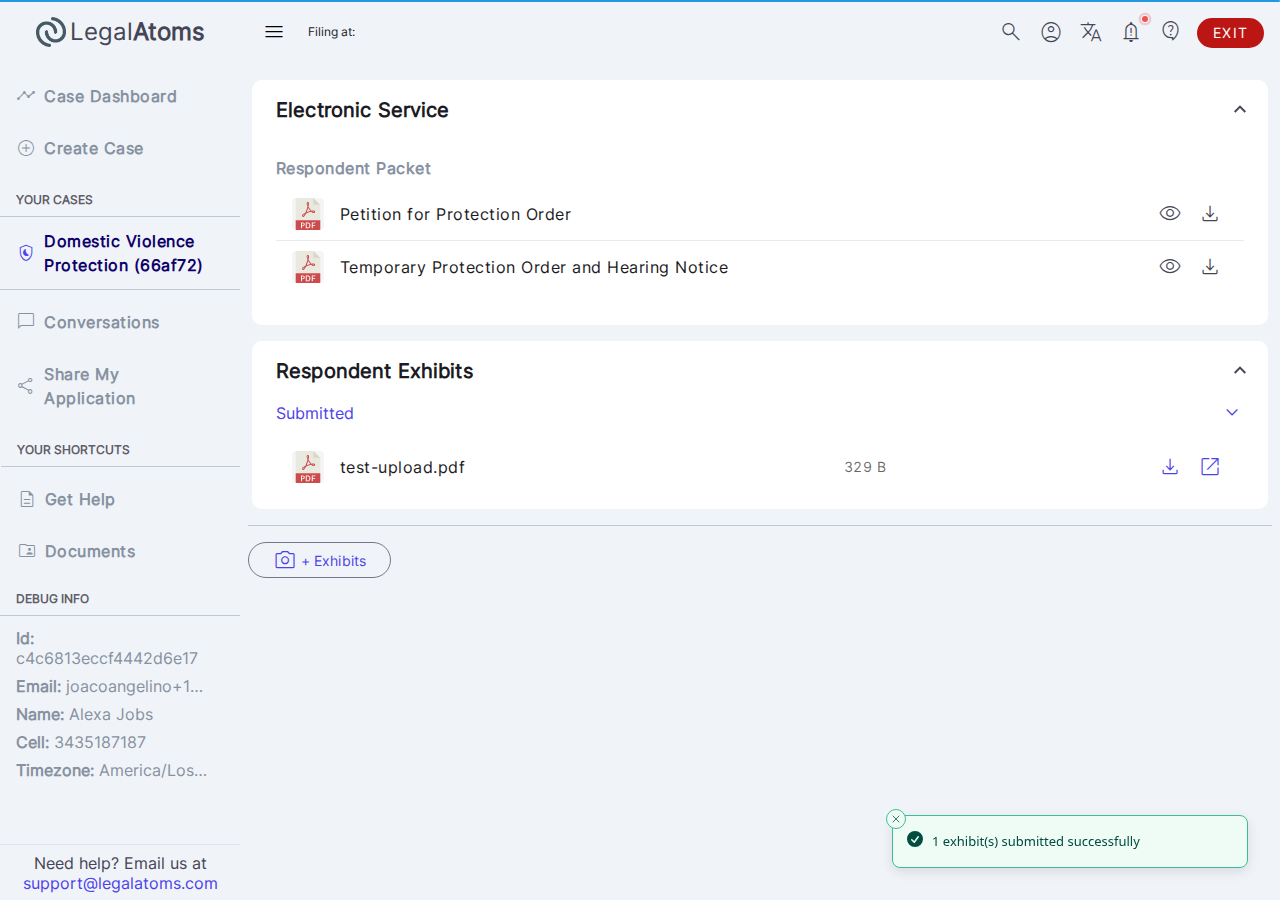Preview Temporary Protection Order and Hearing Notice
Image resolution: width=1280 pixels, height=900 pixels.
point(1170,266)
